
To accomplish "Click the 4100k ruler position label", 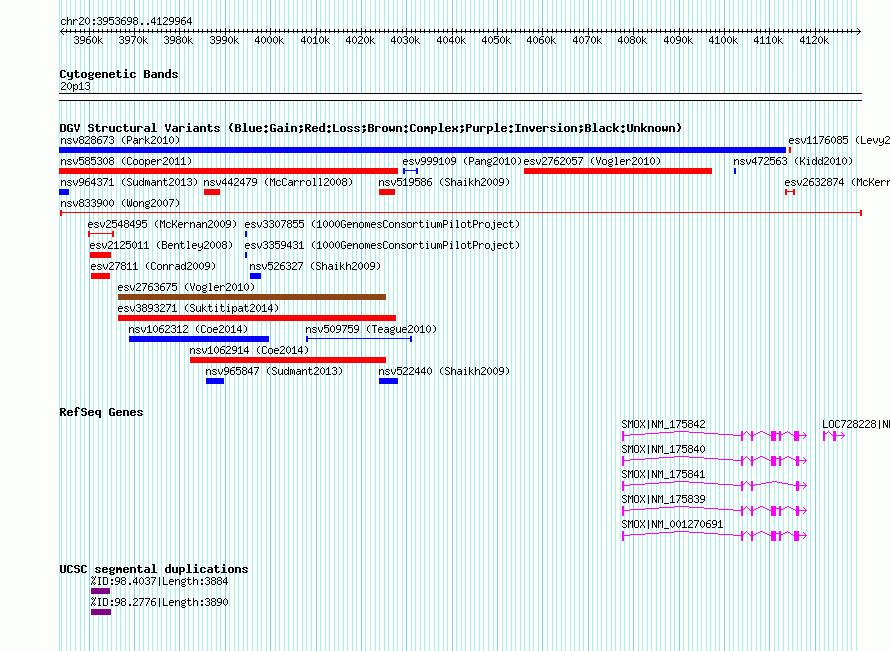I will click(723, 40).
